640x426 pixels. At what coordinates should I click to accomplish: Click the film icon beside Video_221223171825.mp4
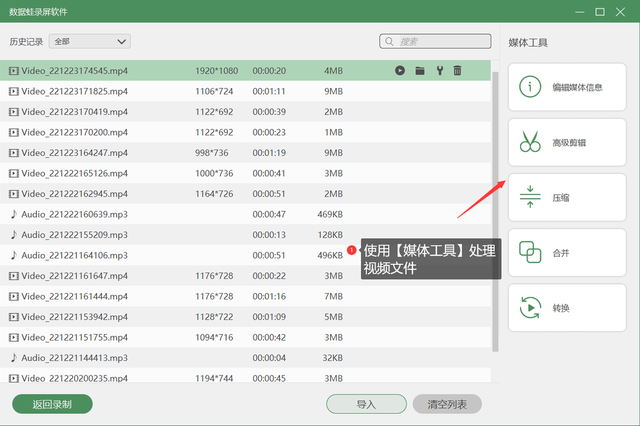14,91
